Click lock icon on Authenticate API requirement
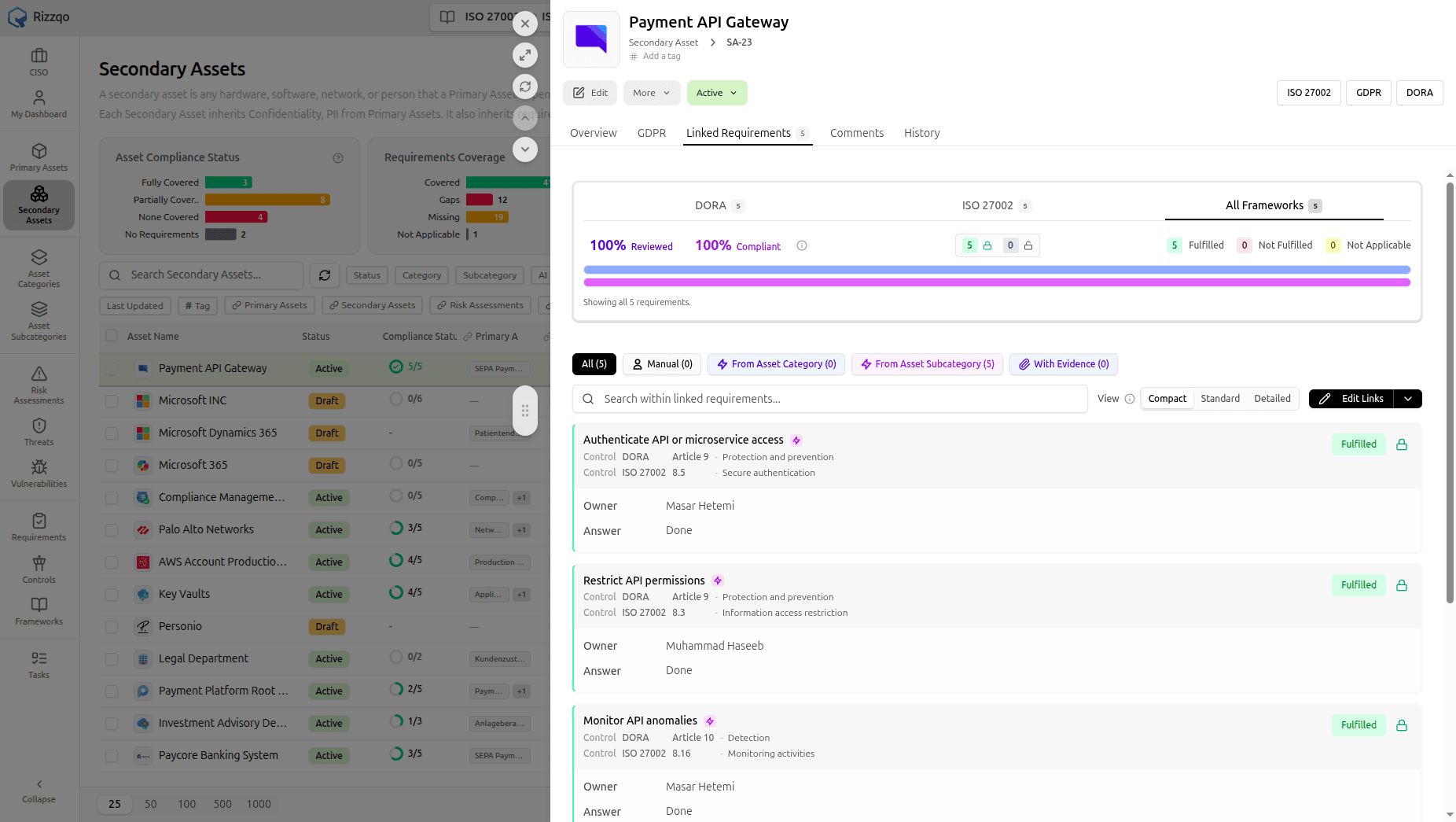Image resolution: width=1456 pixels, height=822 pixels. (1402, 444)
